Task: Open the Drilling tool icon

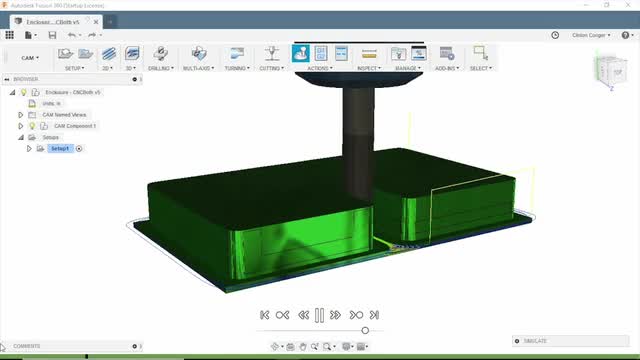Action: (x=160, y=53)
